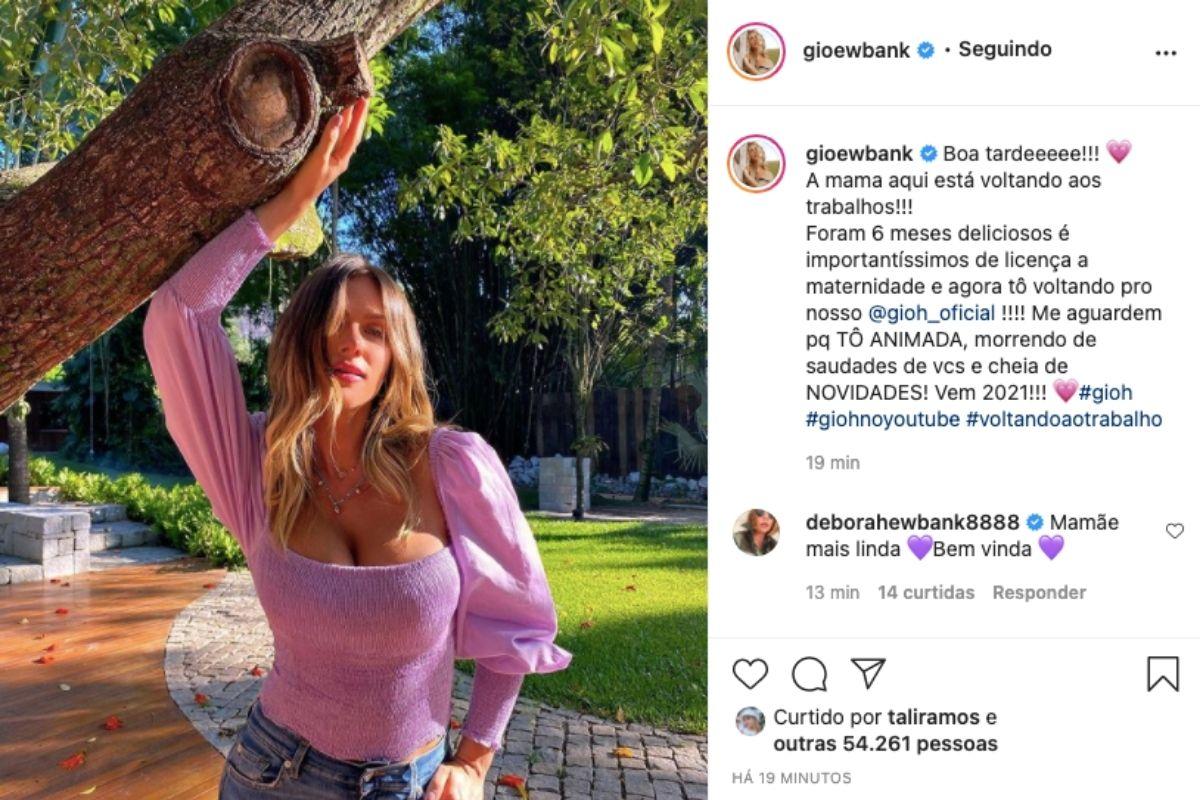
Task: Open taliramos's small avatar near the likes
Action: pos(750,721)
